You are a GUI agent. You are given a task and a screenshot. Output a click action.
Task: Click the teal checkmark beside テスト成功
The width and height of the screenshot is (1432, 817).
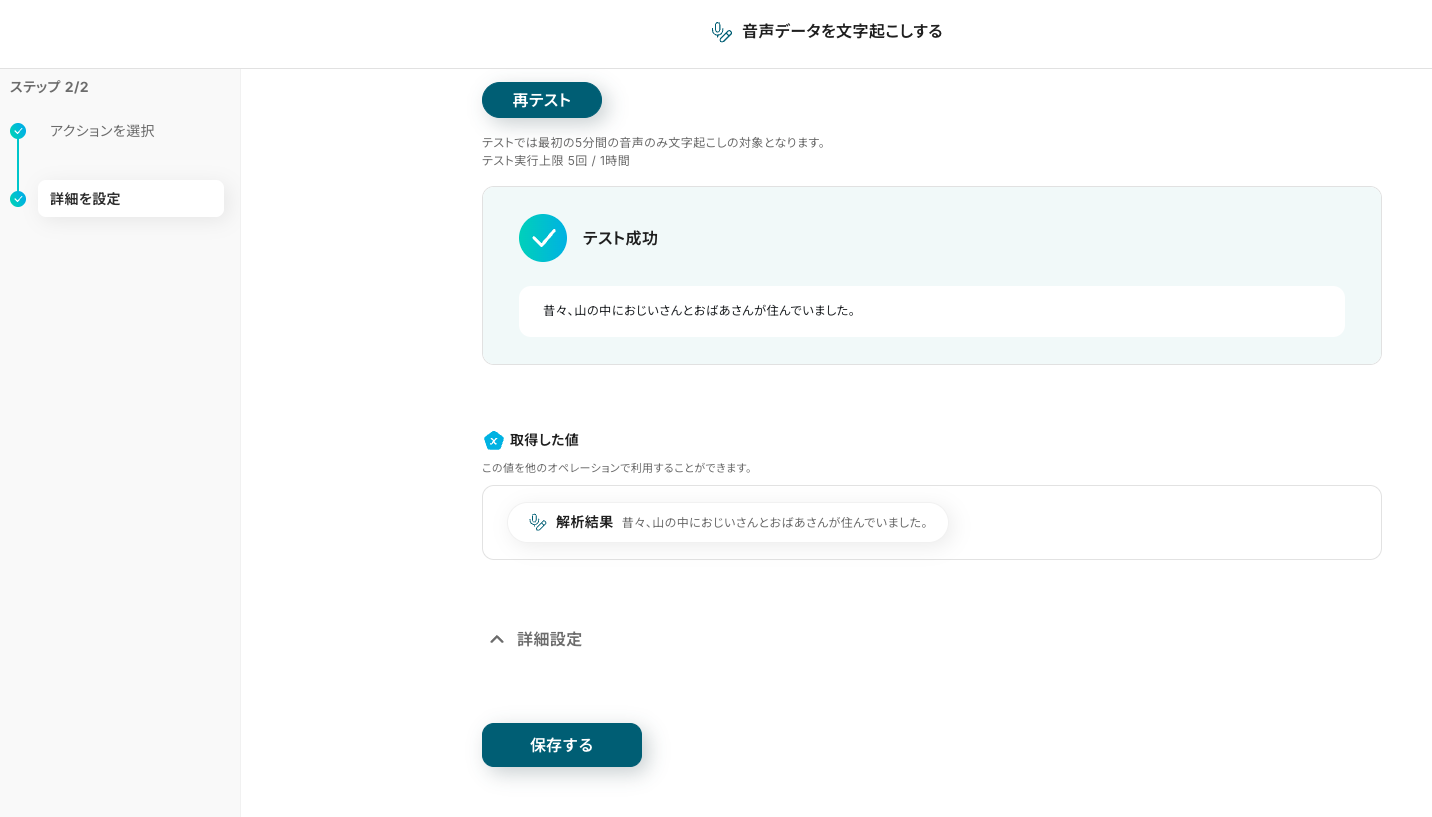point(543,238)
